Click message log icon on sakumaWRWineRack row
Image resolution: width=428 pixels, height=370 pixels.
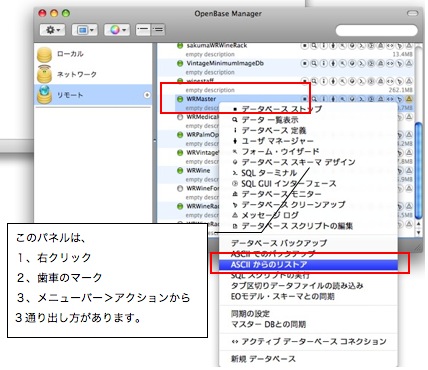coord(409,46)
